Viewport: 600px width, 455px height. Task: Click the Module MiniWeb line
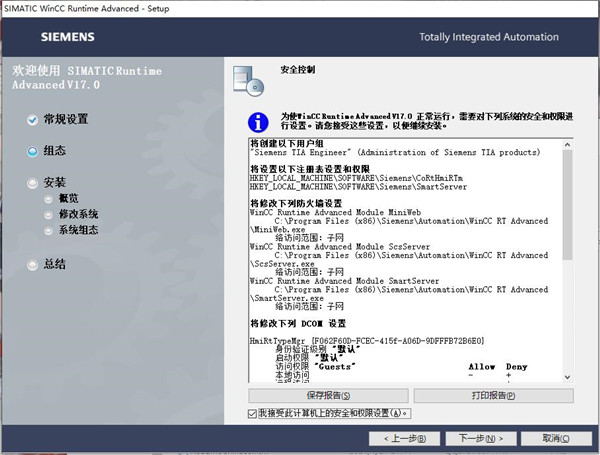(336, 212)
